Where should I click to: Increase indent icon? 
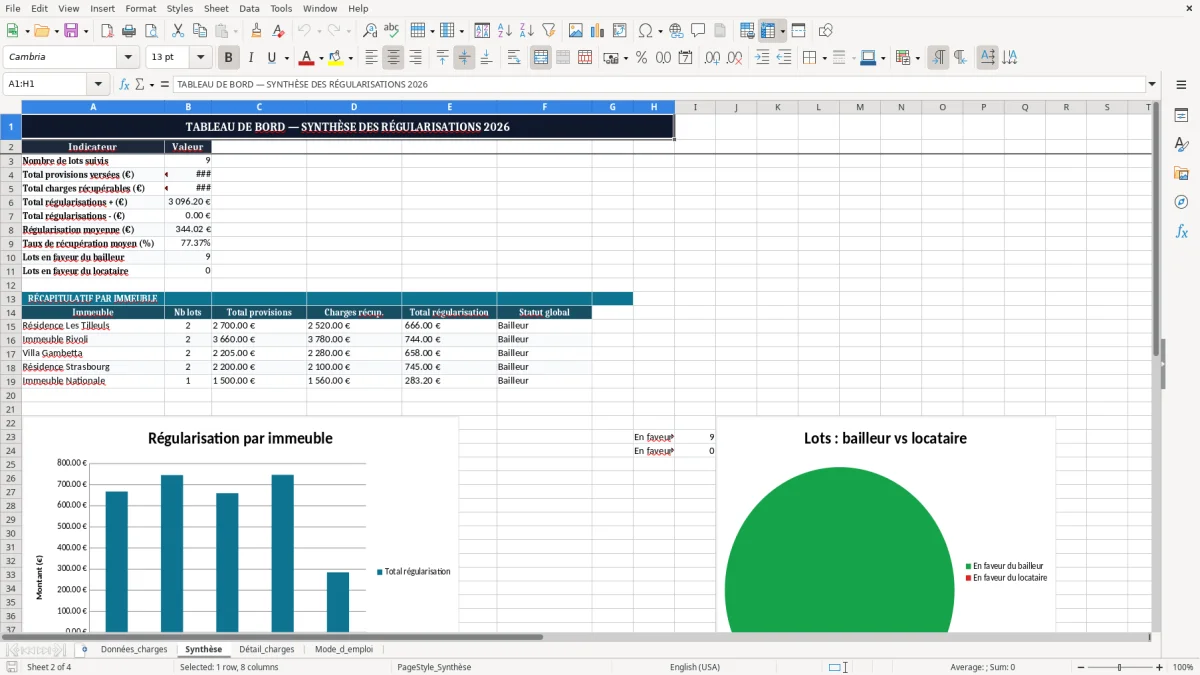click(x=762, y=58)
